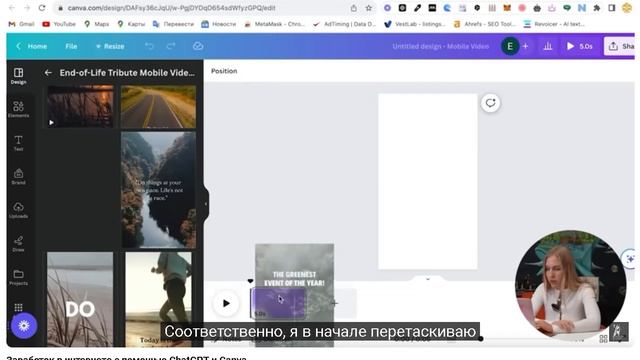Open the YouTube bookmark
The image size is (640, 360).
point(59,24)
